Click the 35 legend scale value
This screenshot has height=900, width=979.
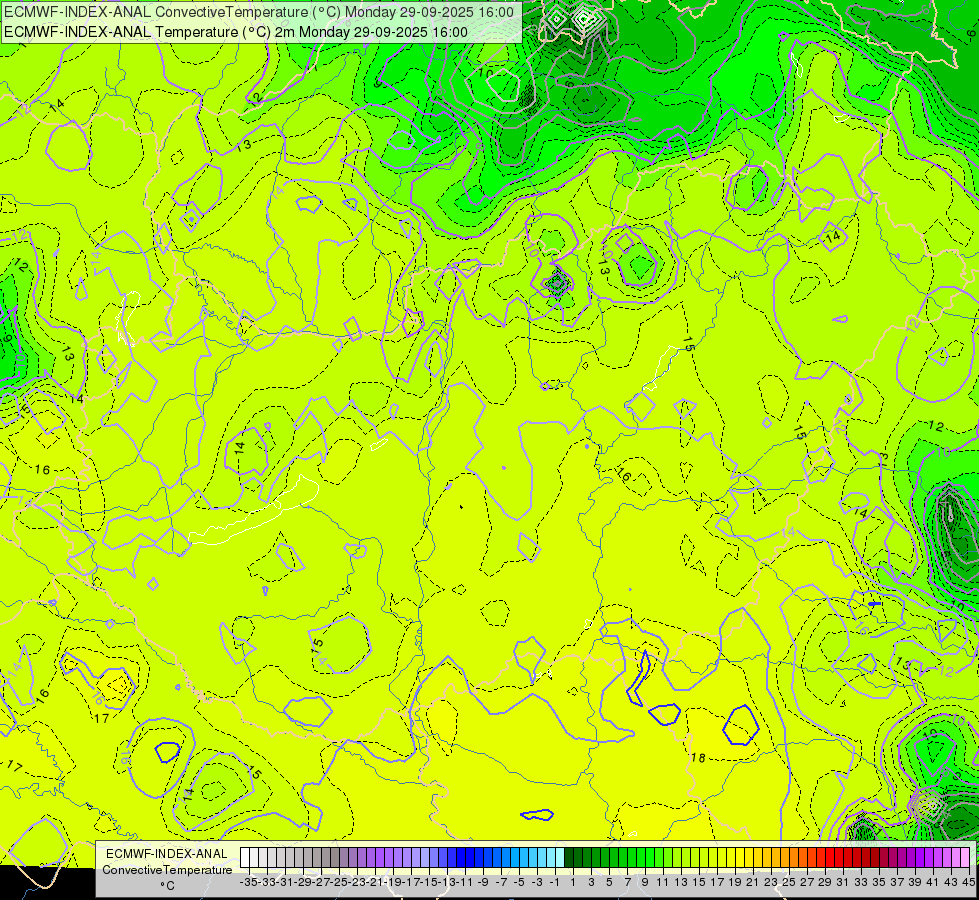coord(878,883)
